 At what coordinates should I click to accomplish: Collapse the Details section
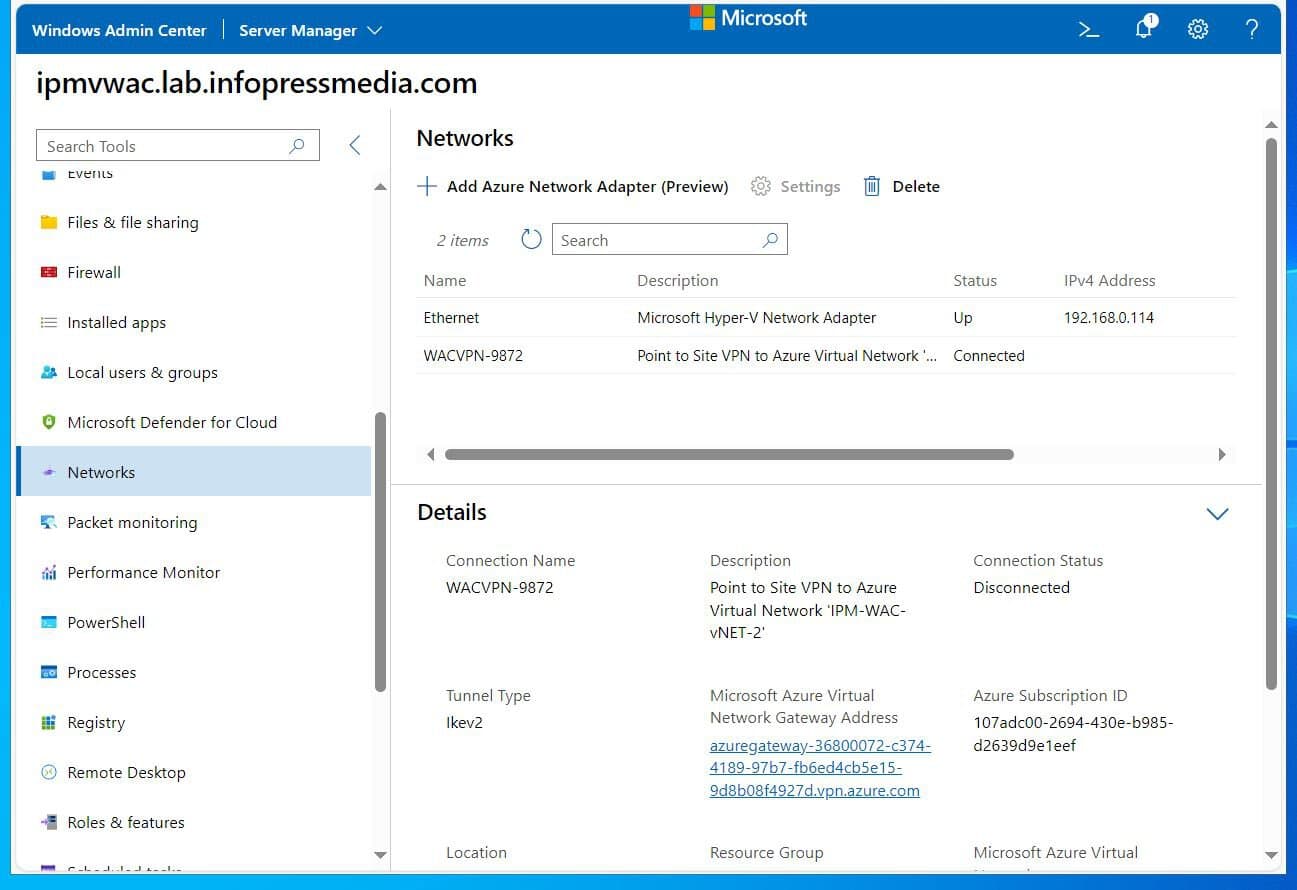point(1217,513)
